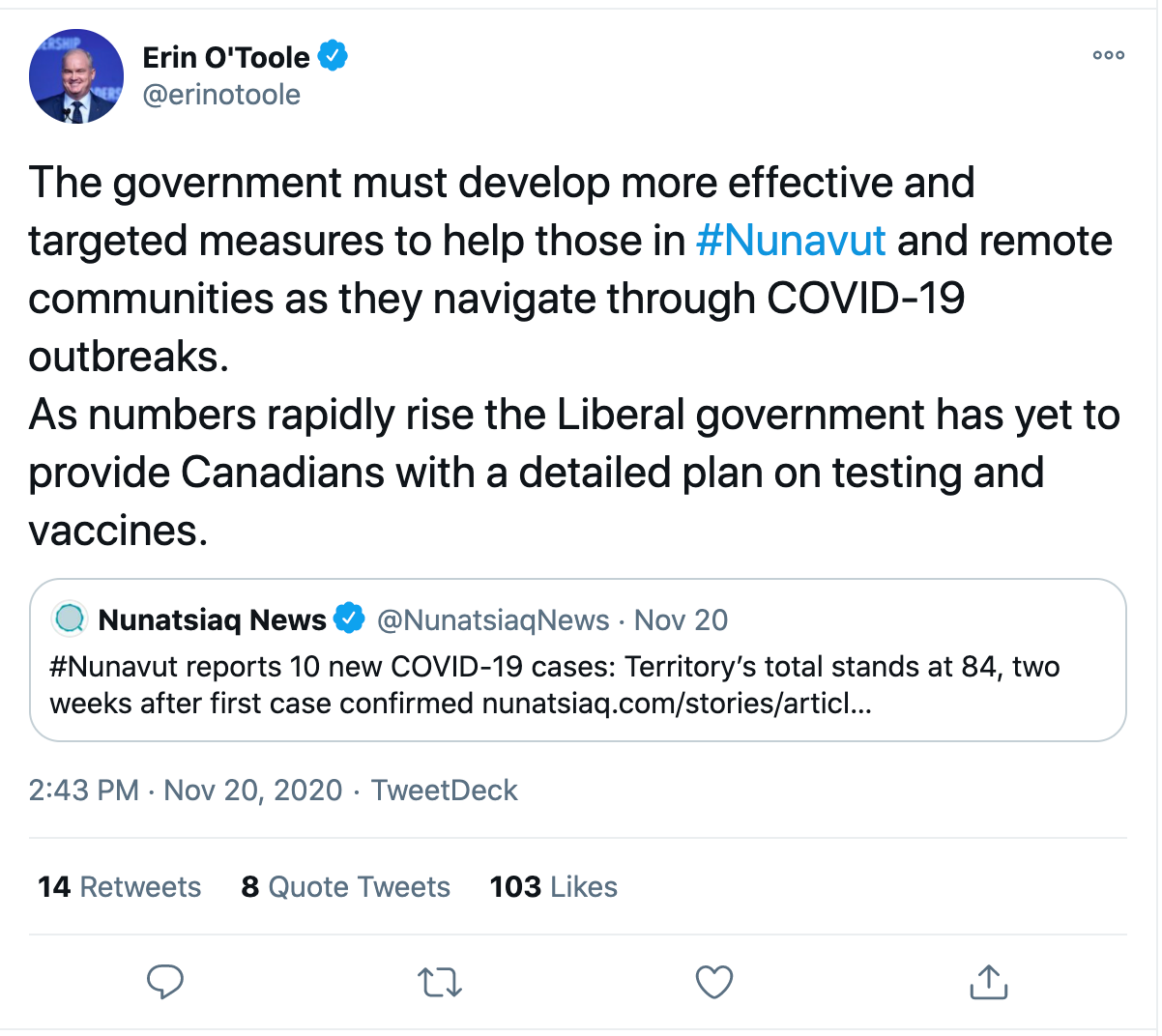
Task: Click the @NunatsiaqNews handle in quoted tweet
Action: point(493,619)
